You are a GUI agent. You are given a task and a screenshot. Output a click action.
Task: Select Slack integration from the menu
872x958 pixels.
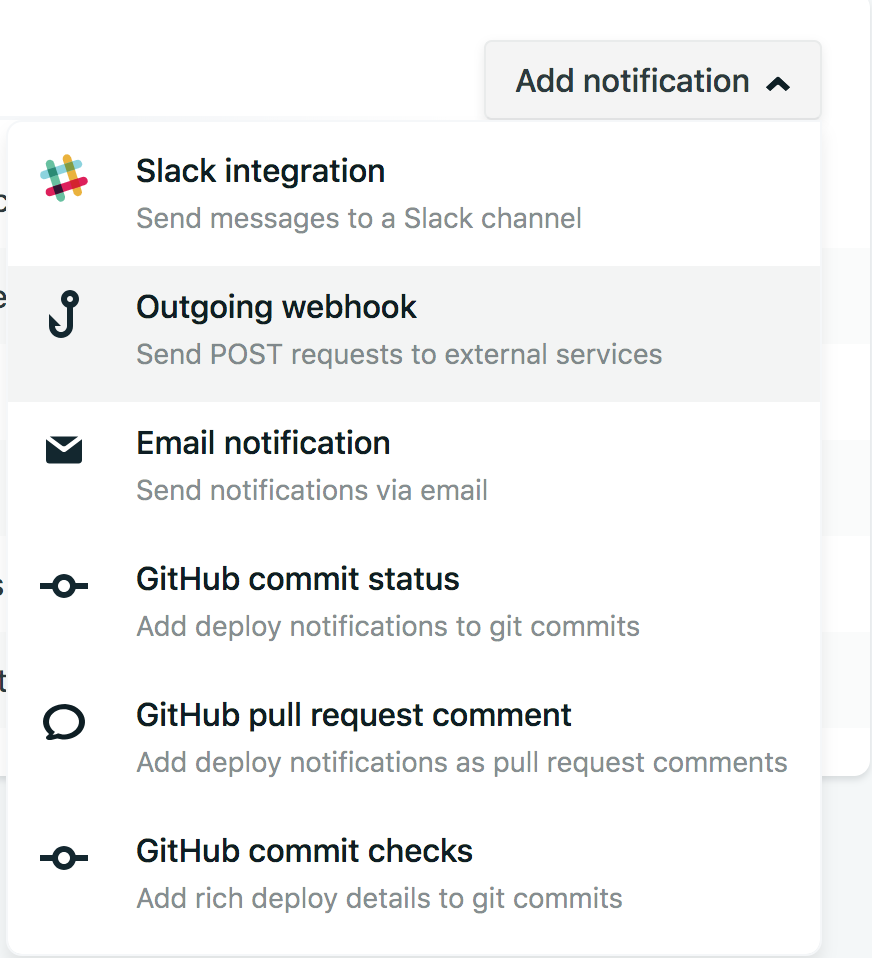pos(260,171)
